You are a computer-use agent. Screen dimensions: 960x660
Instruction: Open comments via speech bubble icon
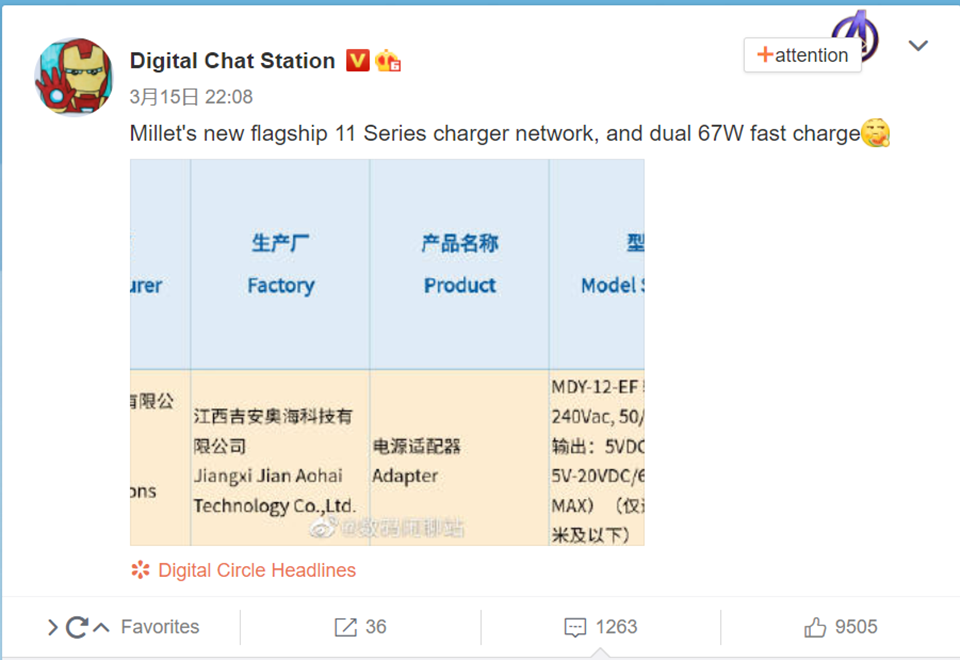point(575,628)
